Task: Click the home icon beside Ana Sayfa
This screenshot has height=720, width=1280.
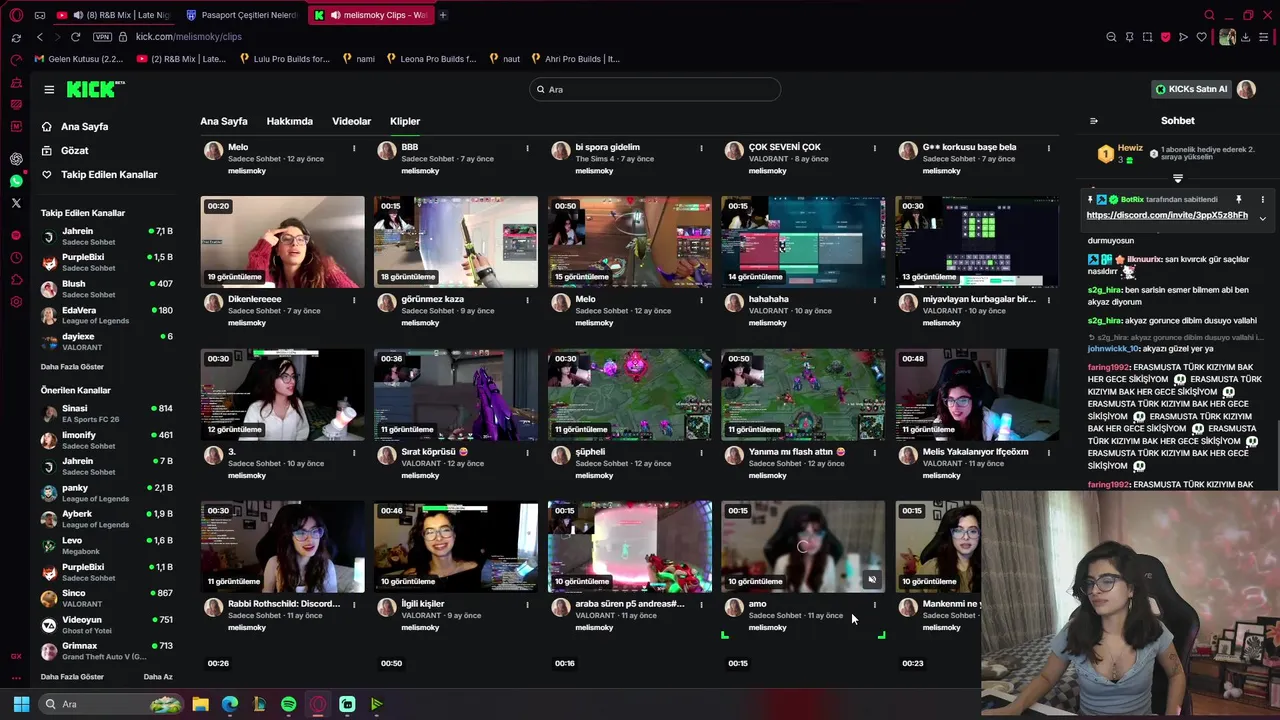Action: pyautogui.click(x=47, y=127)
